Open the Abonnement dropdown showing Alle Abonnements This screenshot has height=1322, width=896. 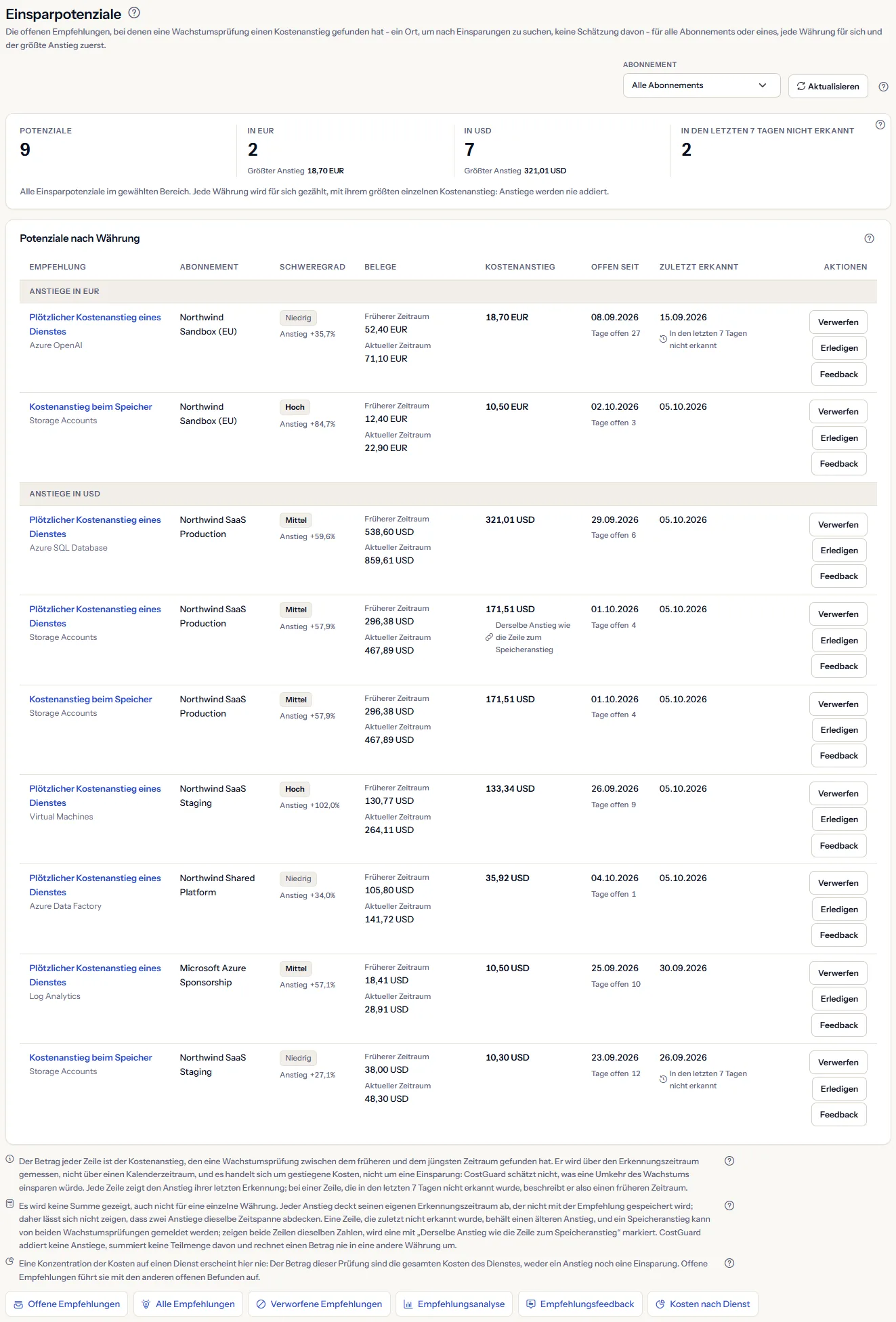[702, 85]
